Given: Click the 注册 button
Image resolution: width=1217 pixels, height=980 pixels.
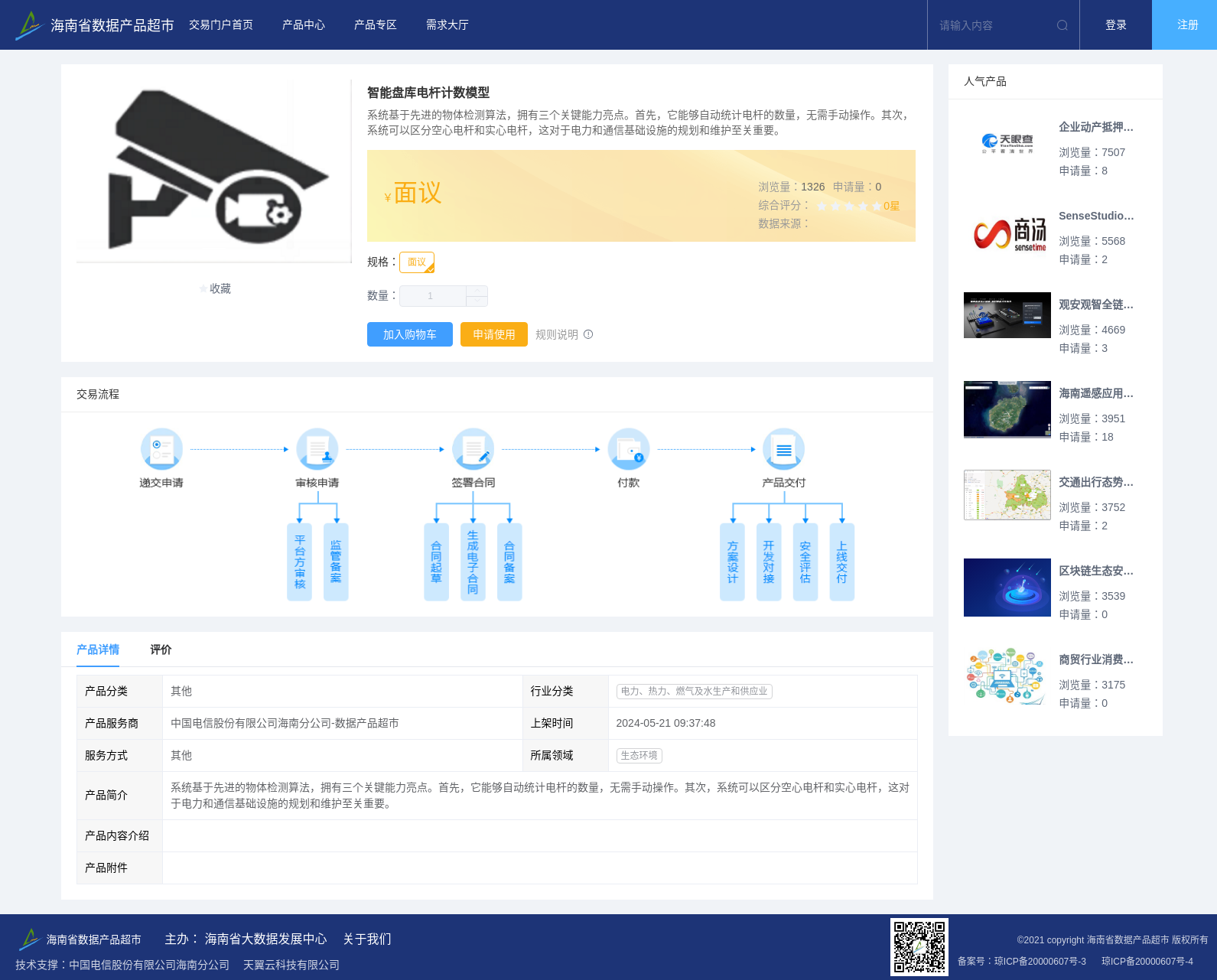Looking at the screenshot, I should click(x=1185, y=25).
